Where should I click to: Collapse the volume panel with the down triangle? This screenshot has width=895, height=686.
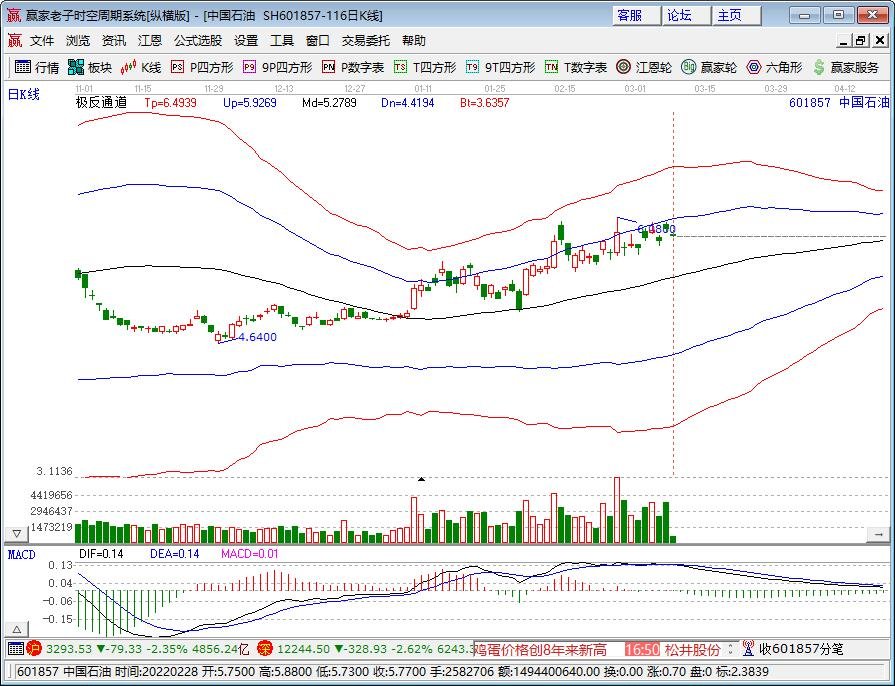point(17,534)
